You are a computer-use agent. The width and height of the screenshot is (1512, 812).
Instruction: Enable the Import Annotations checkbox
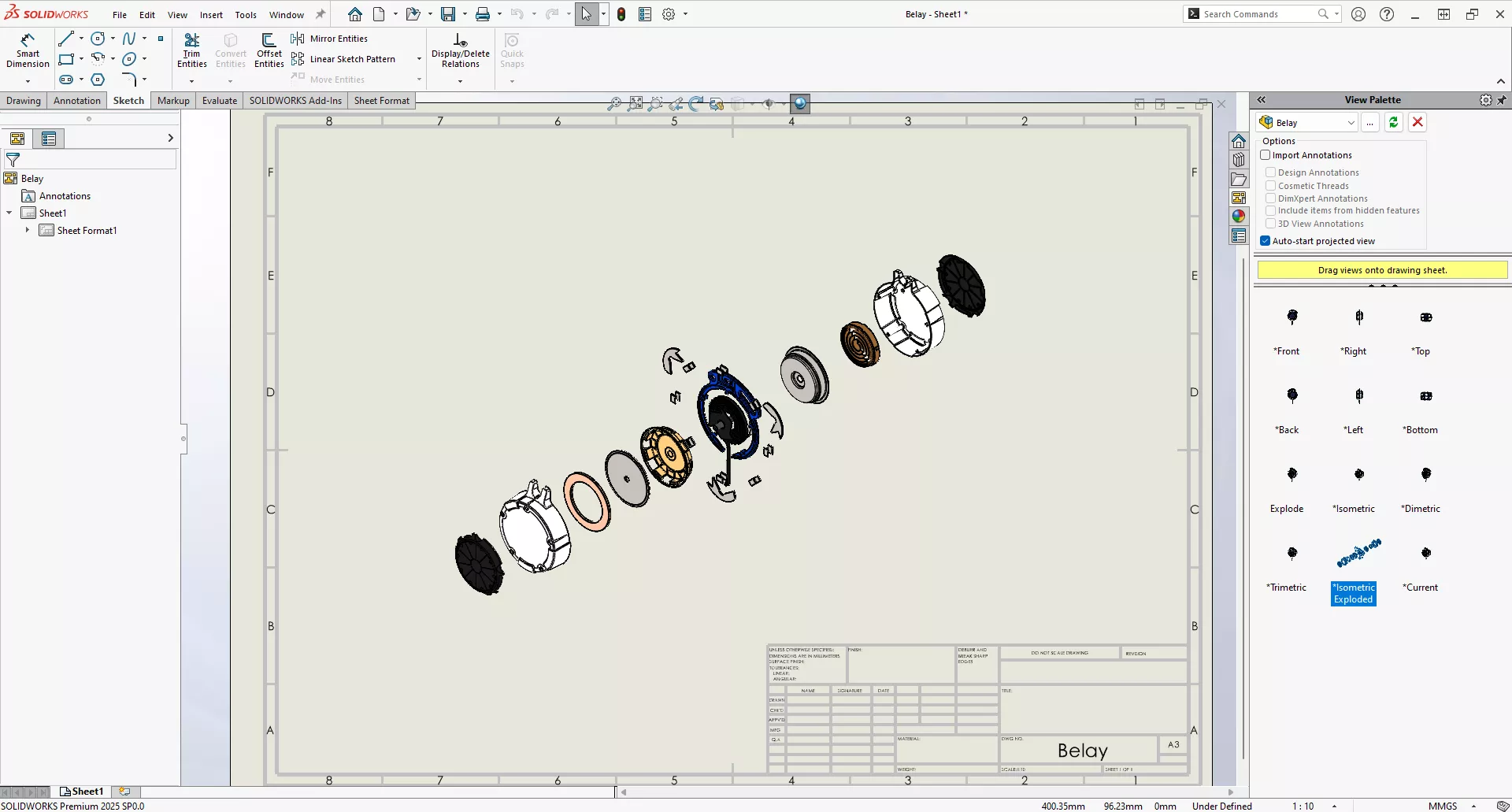(1266, 154)
